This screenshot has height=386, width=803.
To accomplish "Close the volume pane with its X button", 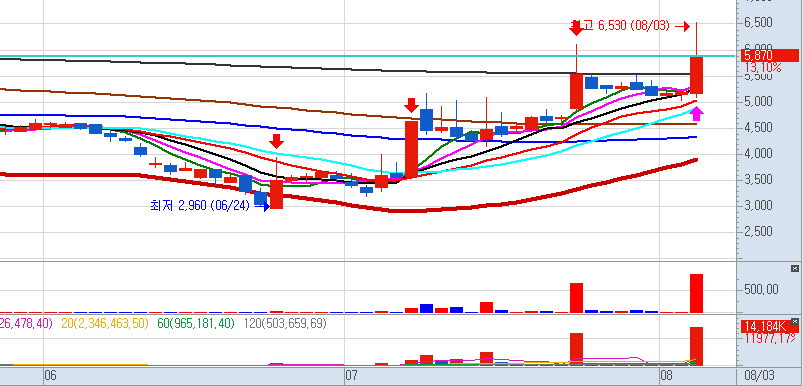I will click(794, 268).
